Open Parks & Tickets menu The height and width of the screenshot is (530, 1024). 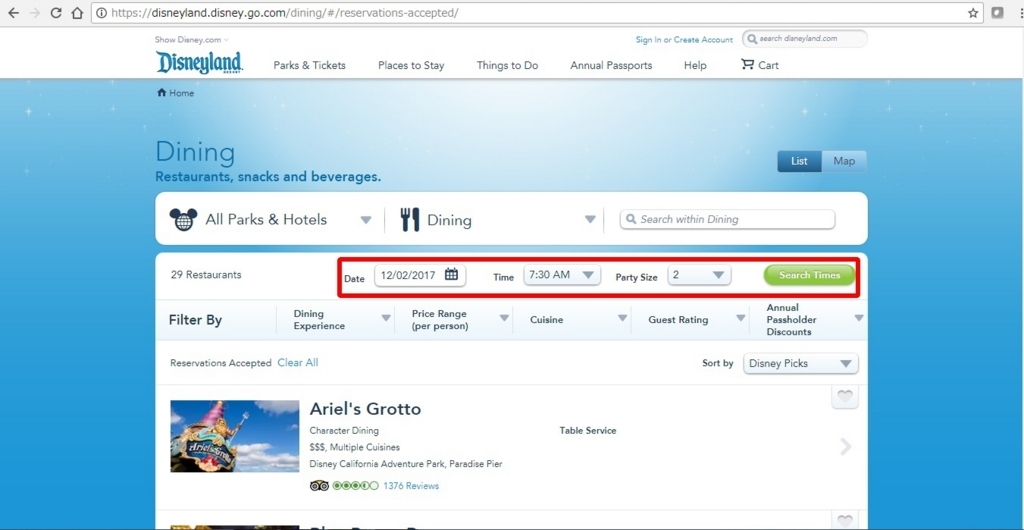click(x=310, y=65)
